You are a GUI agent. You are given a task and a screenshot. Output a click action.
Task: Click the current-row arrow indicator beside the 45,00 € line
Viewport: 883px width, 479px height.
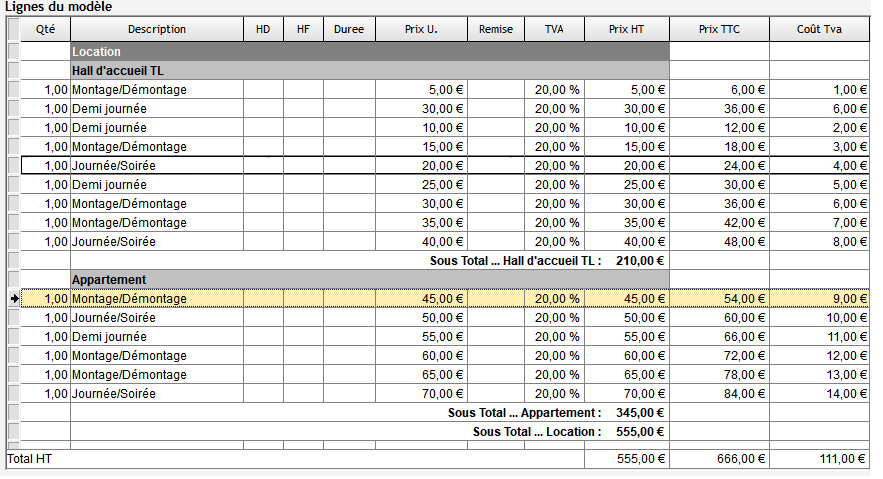(13, 298)
